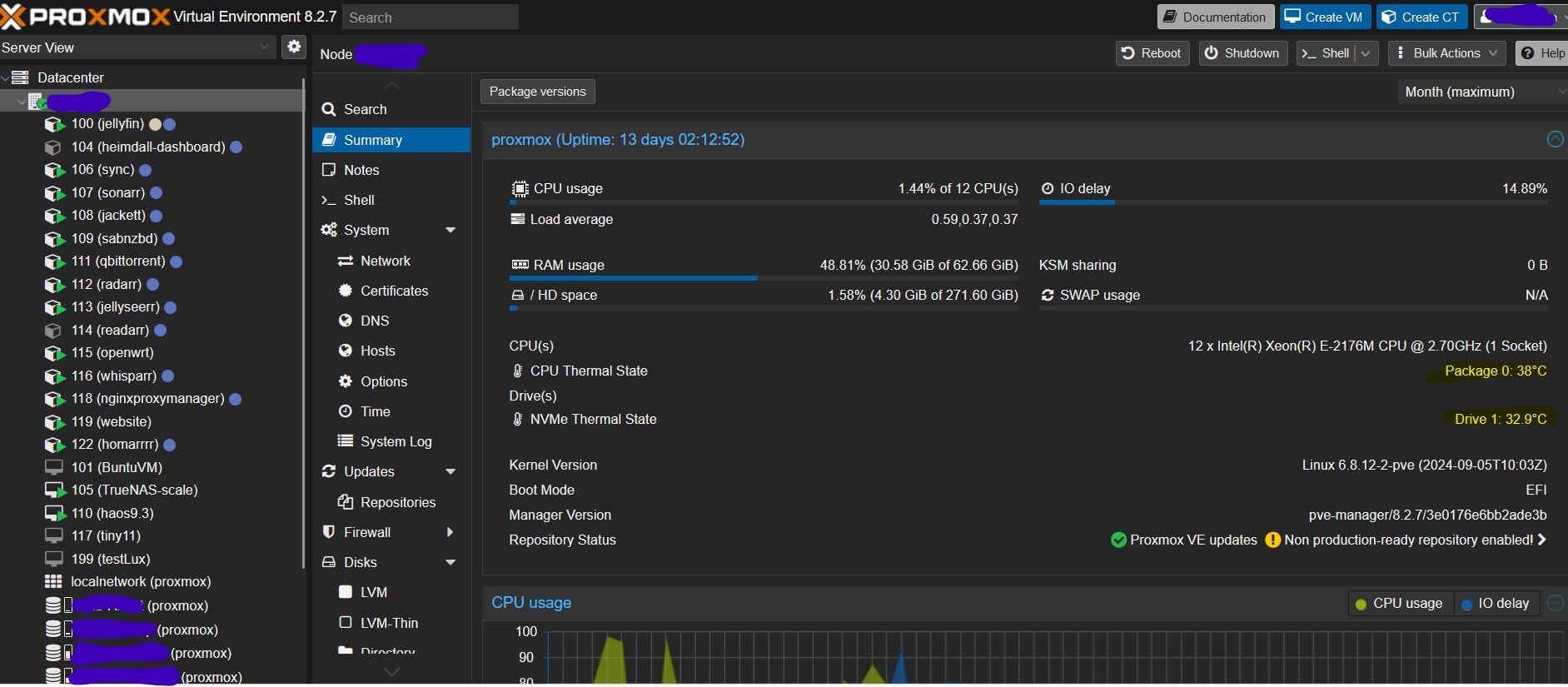Click the Datacenter server icon
Viewport: 1568px width, 687px height.
[21, 77]
